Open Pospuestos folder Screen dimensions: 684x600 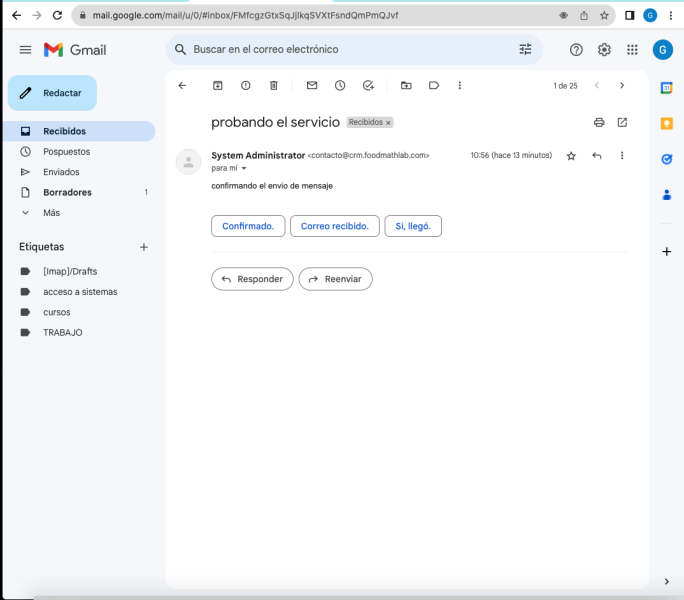point(79,152)
